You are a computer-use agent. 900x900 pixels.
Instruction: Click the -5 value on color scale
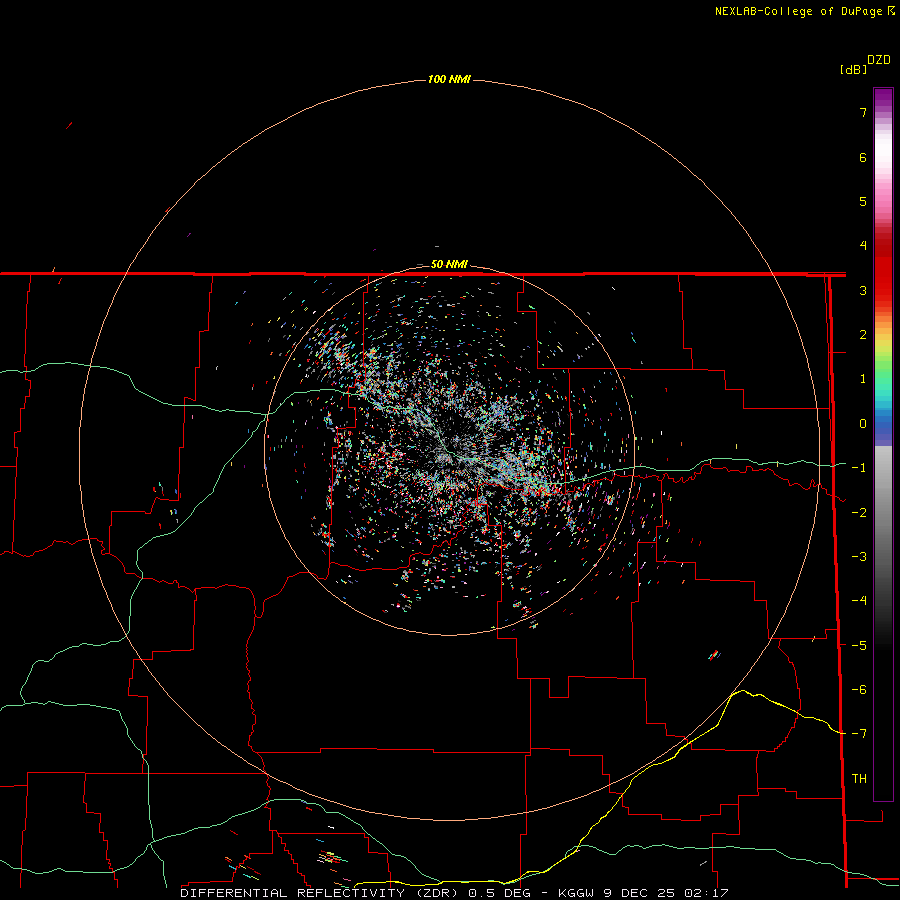point(859,646)
